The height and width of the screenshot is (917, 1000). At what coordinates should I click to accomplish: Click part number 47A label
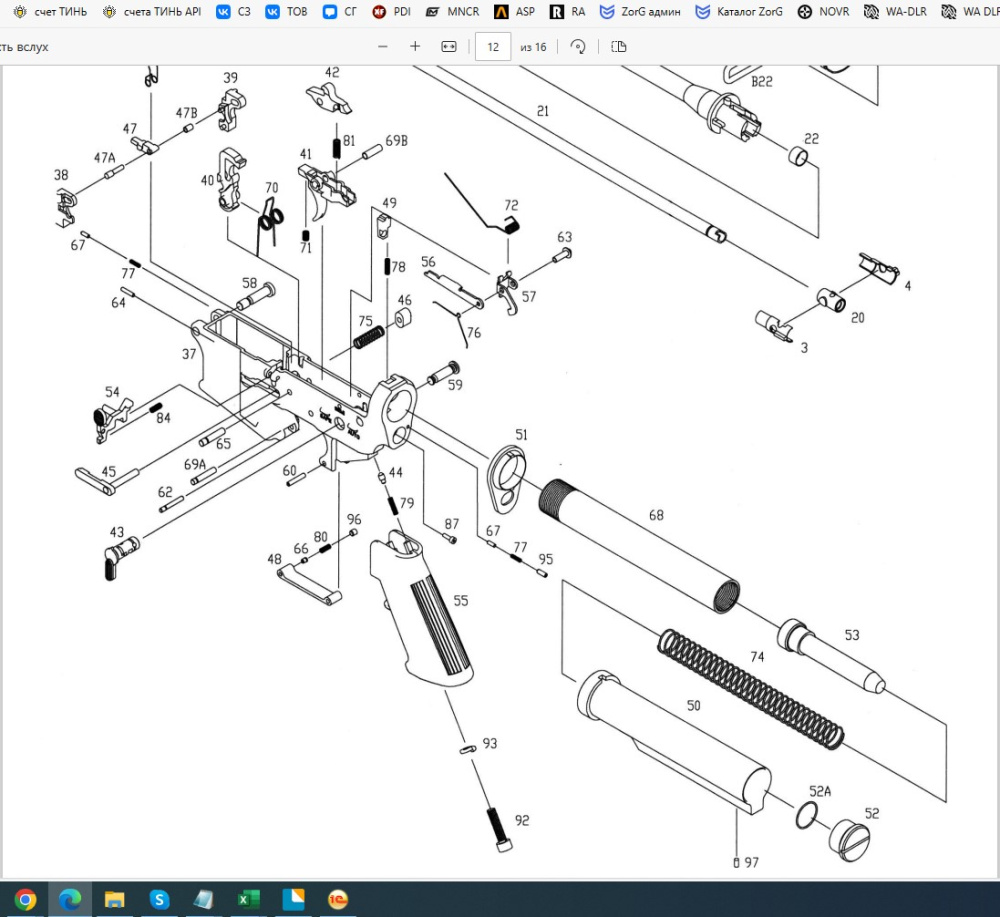[105, 158]
